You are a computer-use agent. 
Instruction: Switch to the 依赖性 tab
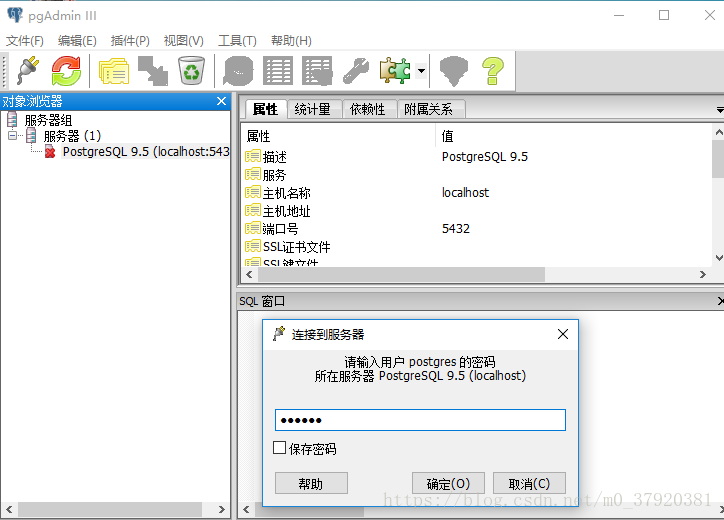click(x=368, y=109)
